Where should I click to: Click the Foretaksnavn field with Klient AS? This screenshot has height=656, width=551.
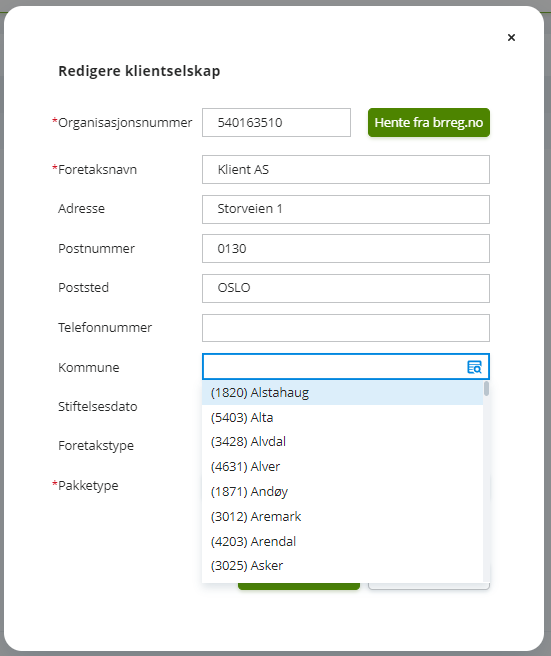[346, 169]
